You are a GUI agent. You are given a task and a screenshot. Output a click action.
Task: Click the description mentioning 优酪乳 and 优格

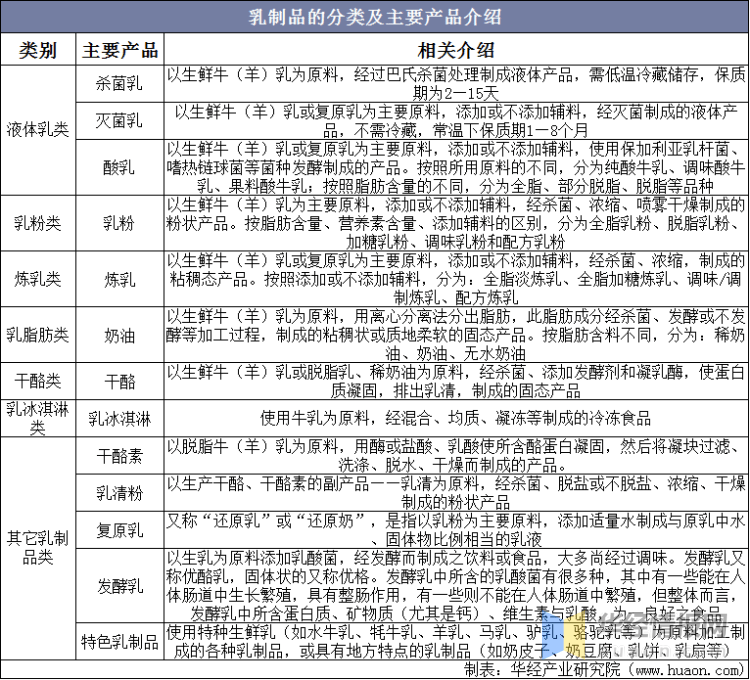pyautogui.click(x=456, y=586)
